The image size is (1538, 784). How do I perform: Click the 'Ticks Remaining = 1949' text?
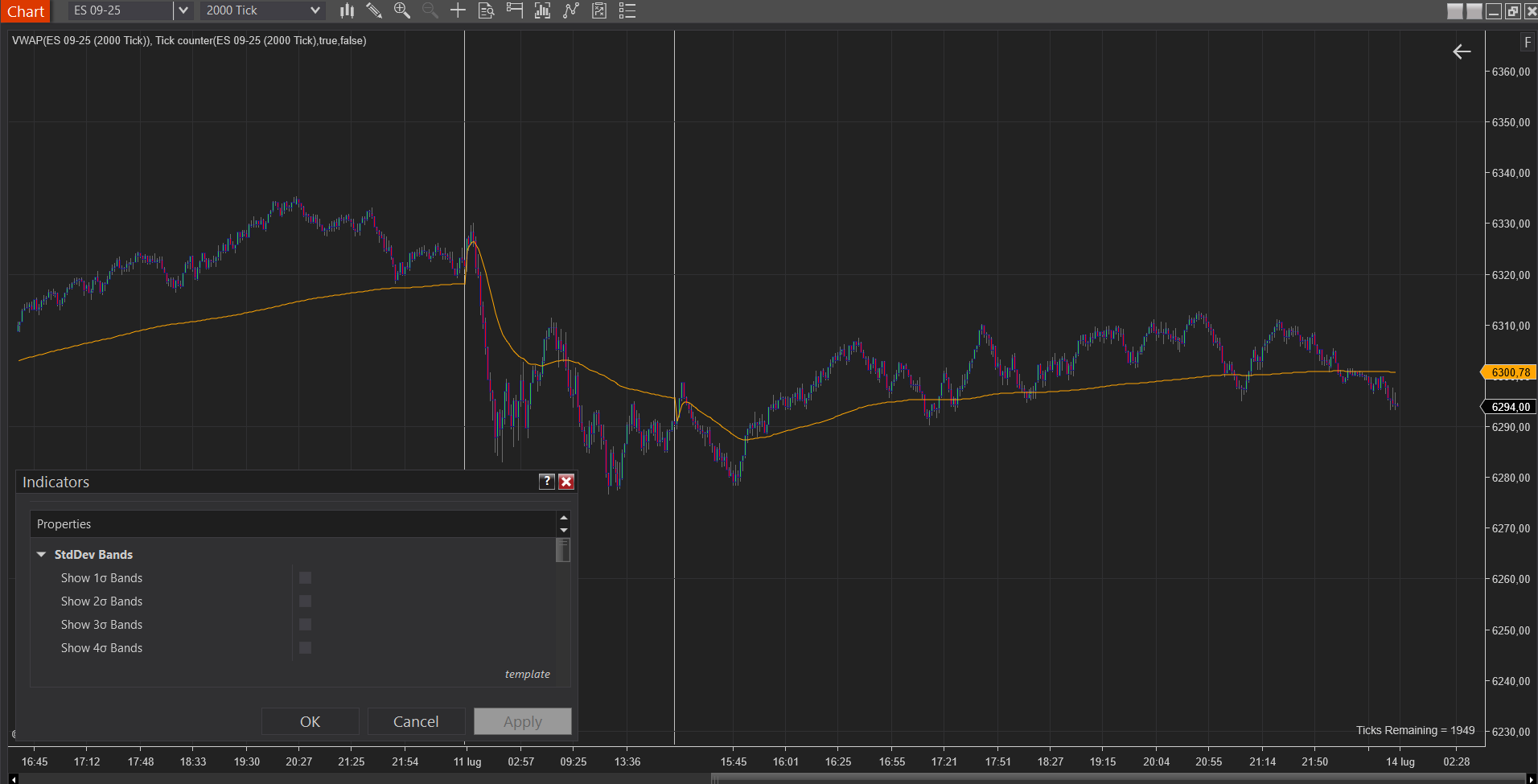tap(1415, 730)
